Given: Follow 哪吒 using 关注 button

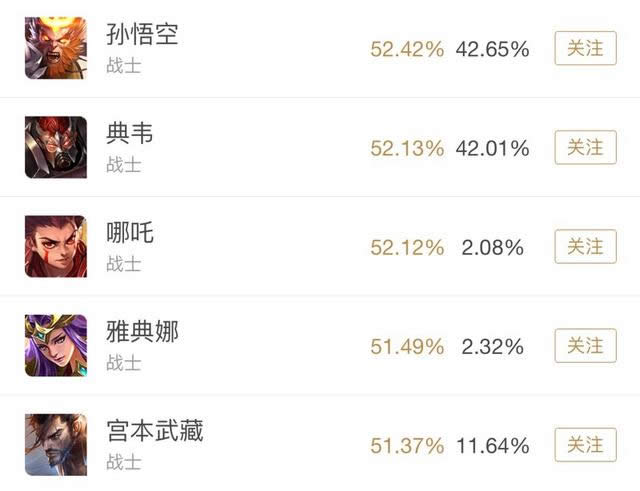Looking at the screenshot, I should pos(585,246).
